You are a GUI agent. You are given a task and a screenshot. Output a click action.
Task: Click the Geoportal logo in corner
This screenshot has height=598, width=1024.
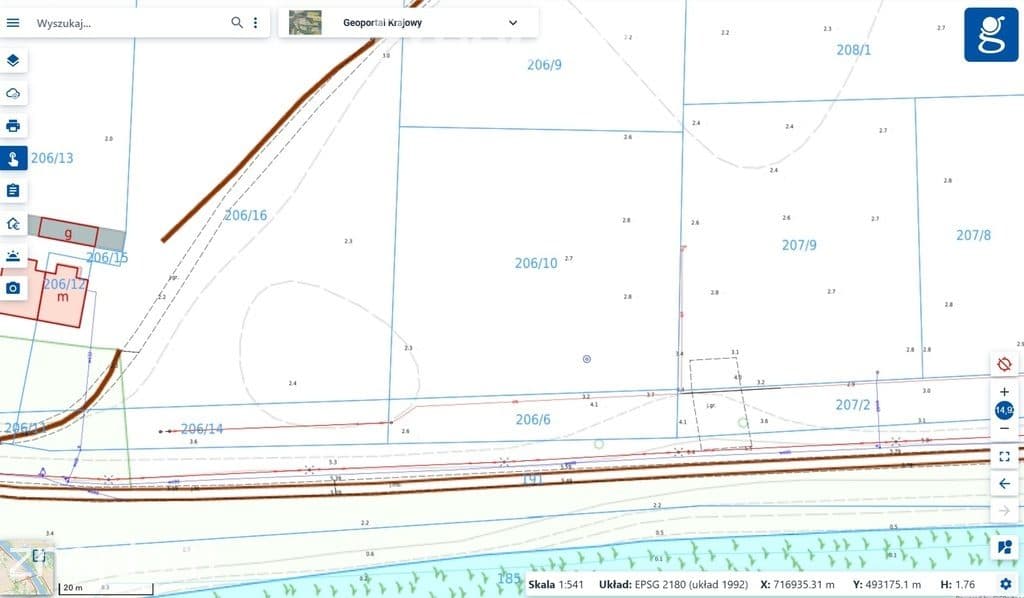pyautogui.click(x=991, y=35)
